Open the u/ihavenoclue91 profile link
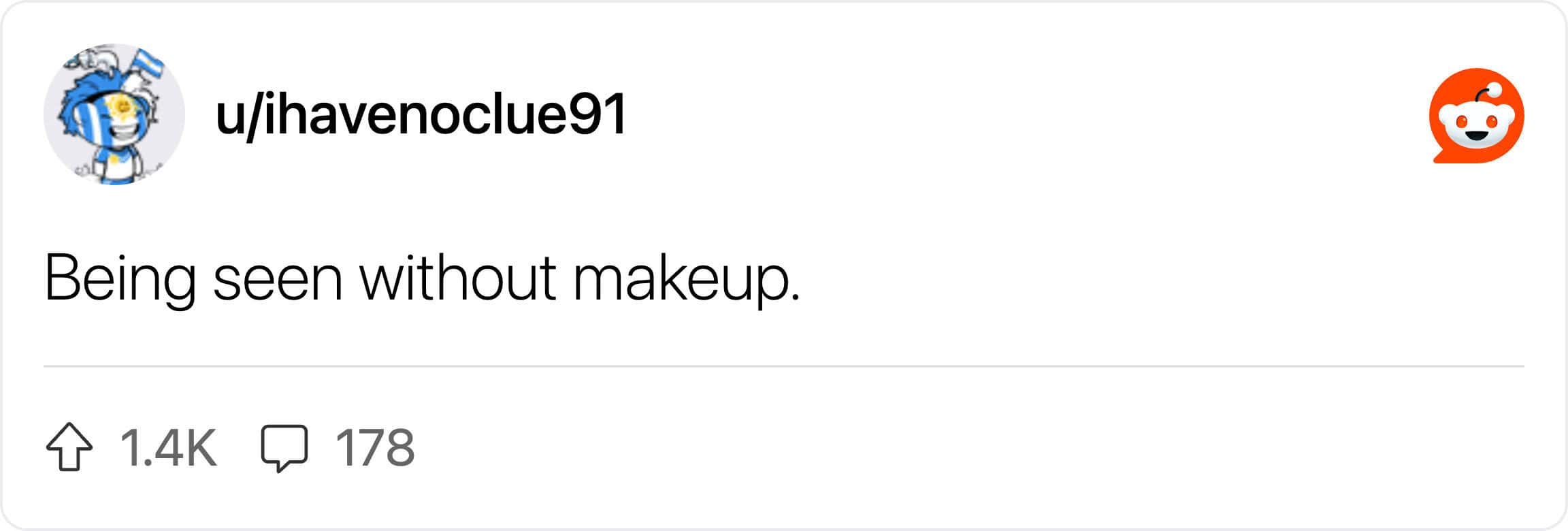Screen dimensions: 1568x531 [x=421, y=114]
